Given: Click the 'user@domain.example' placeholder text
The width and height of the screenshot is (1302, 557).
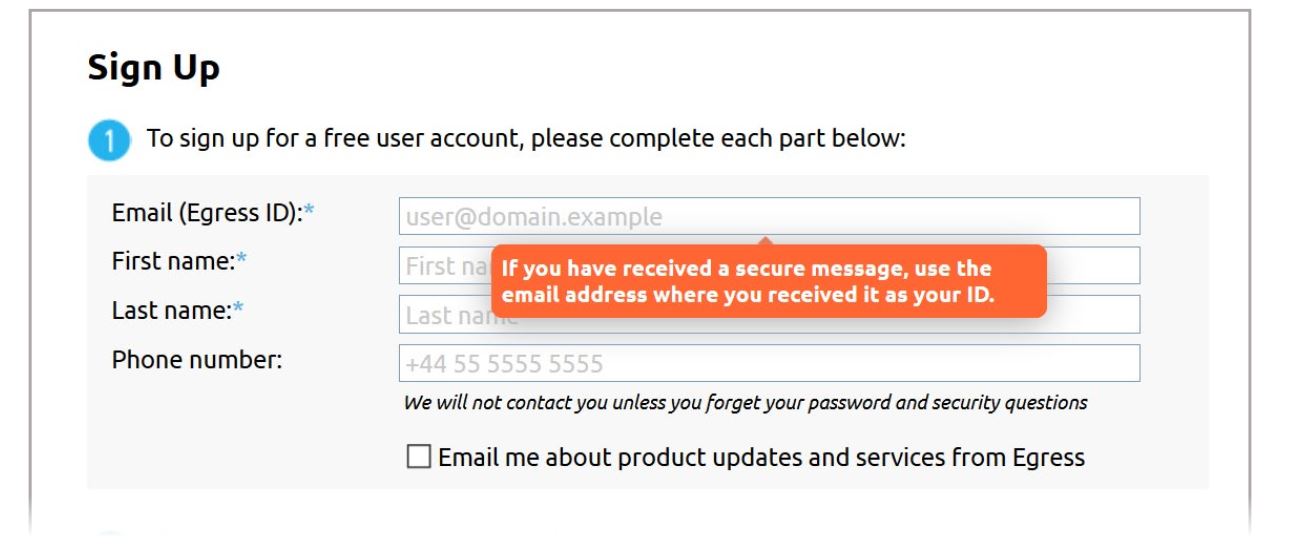Looking at the screenshot, I should (534, 217).
